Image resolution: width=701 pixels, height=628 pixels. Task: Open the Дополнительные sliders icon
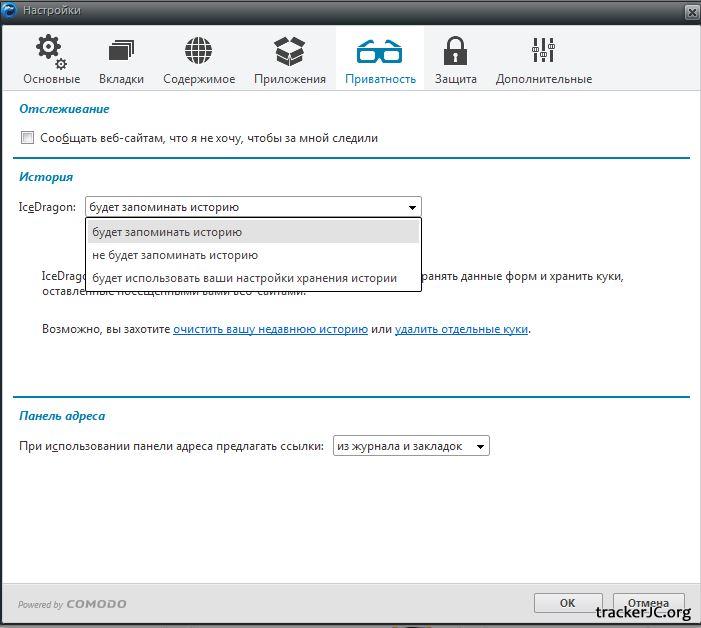(x=543, y=51)
